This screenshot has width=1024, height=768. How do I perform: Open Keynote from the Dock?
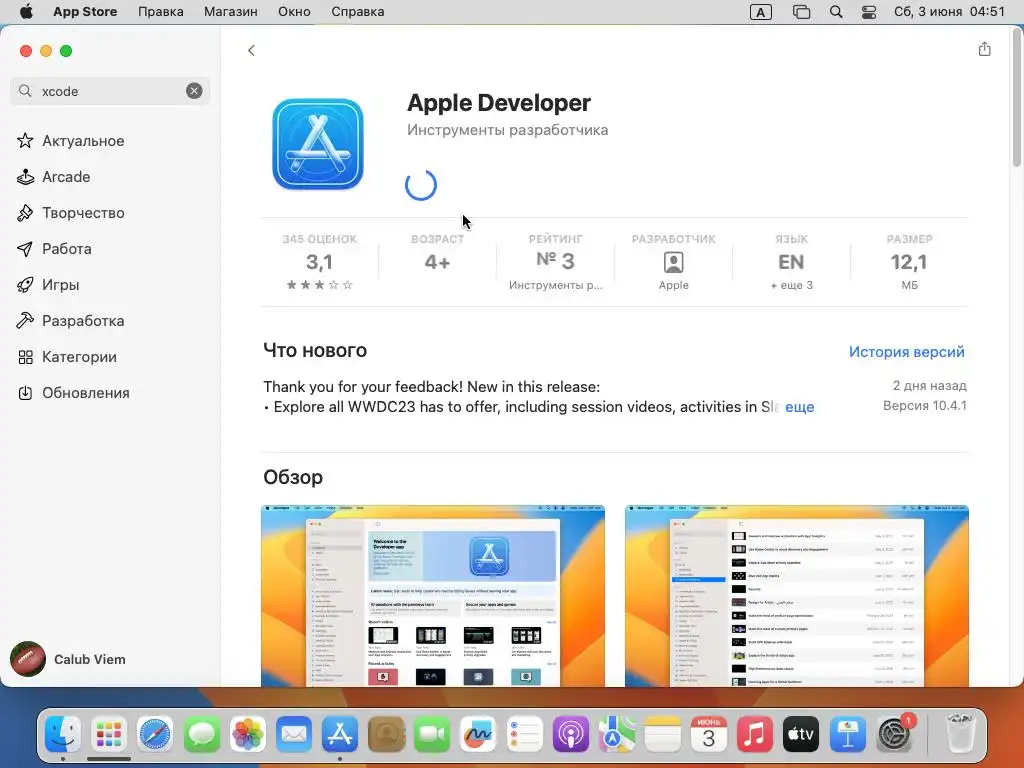pos(848,735)
